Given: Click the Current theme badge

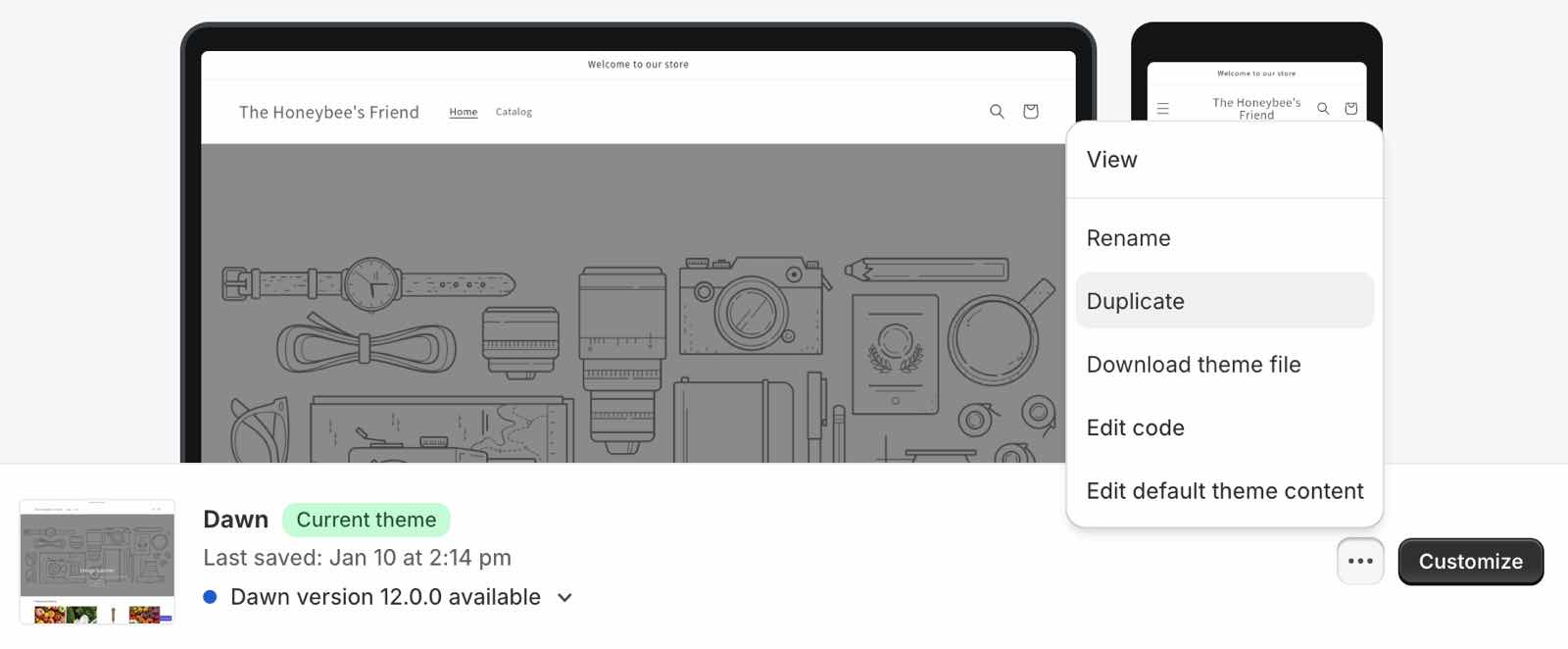Looking at the screenshot, I should pyautogui.click(x=367, y=520).
